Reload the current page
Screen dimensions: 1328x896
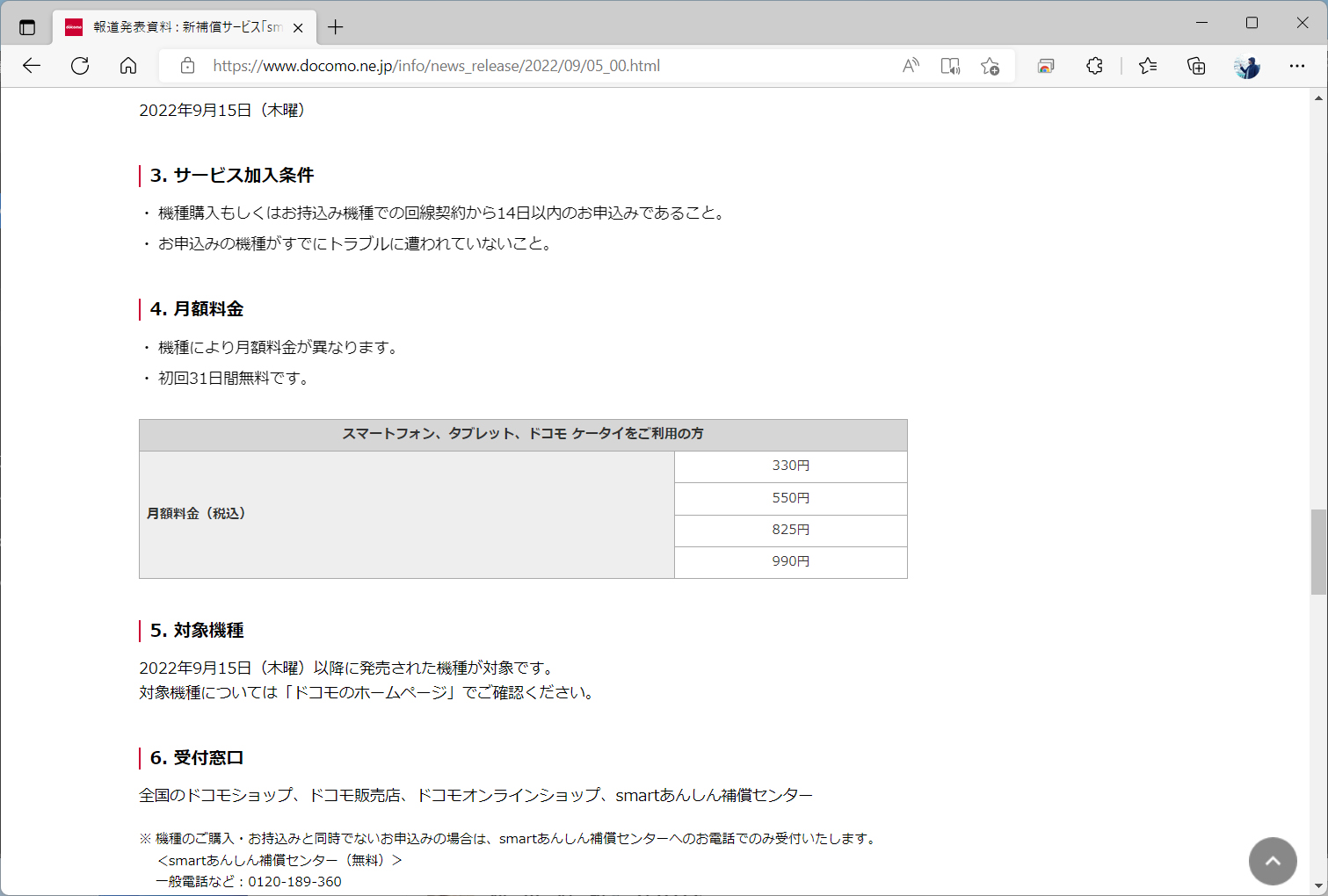coord(80,66)
